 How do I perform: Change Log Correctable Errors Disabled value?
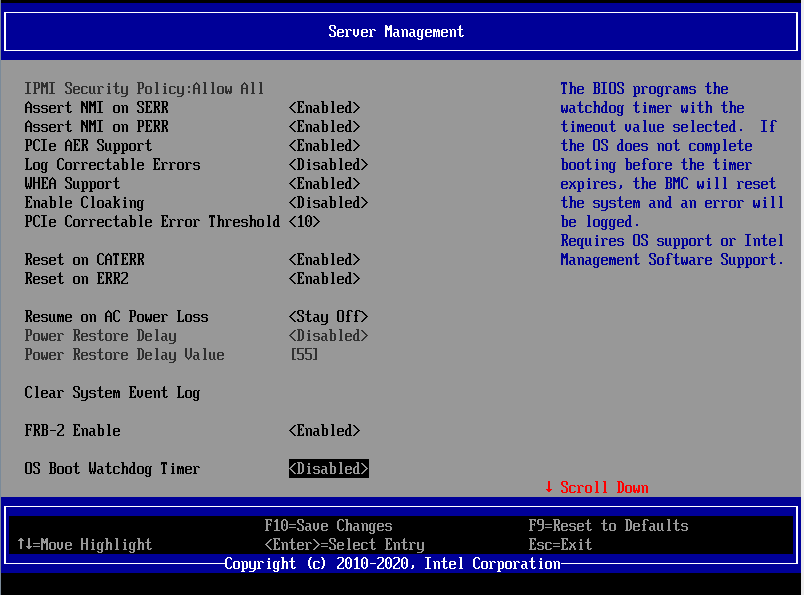pyautogui.click(x=328, y=165)
